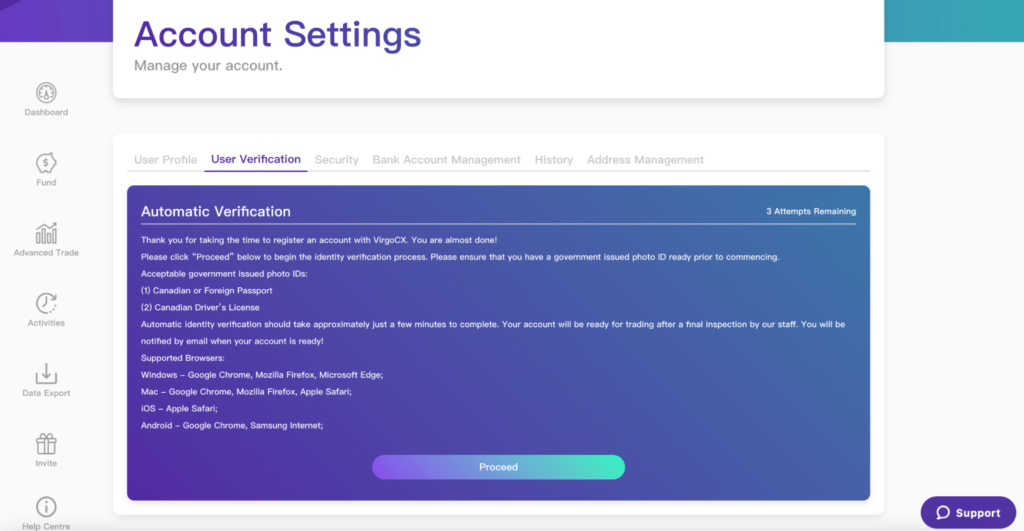
Task: Switch to the User Profile tab
Action: coord(165,160)
